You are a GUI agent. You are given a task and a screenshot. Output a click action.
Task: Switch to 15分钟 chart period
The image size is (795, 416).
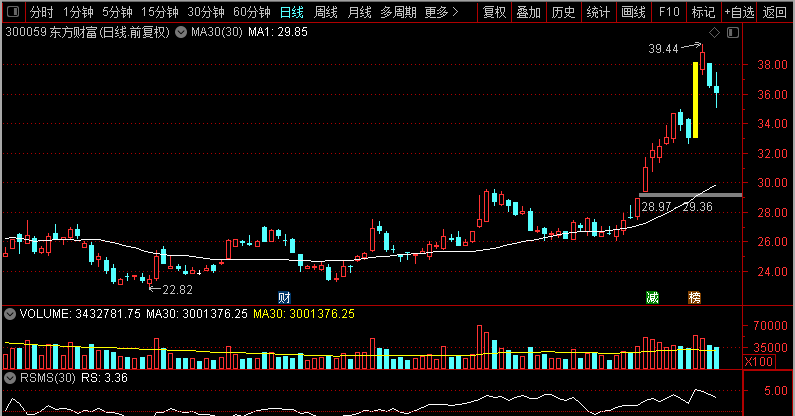point(160,12)
